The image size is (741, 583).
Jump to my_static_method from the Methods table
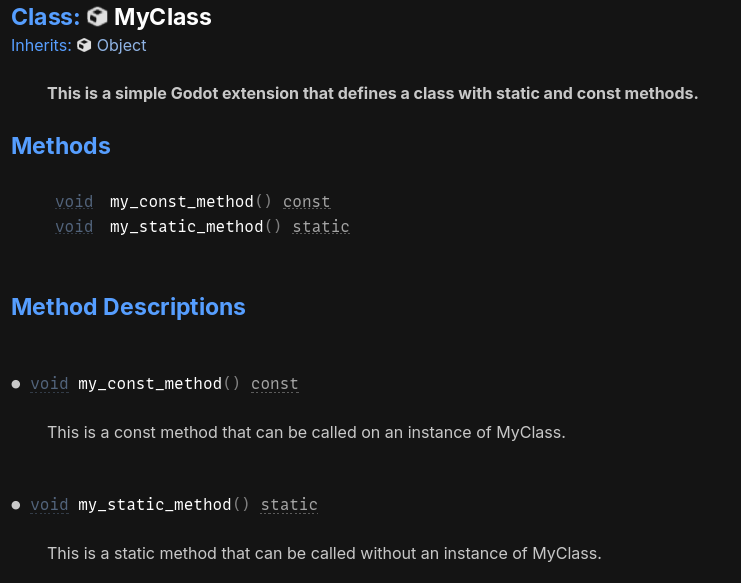point(187,227)
